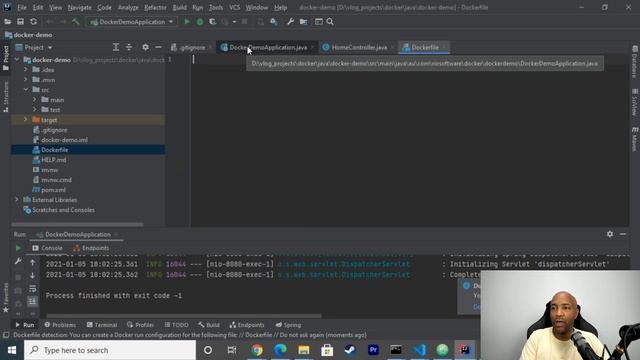640x360 pixels.
Task: Click Run console horizontal scrollbar
Action: point(184,316)
